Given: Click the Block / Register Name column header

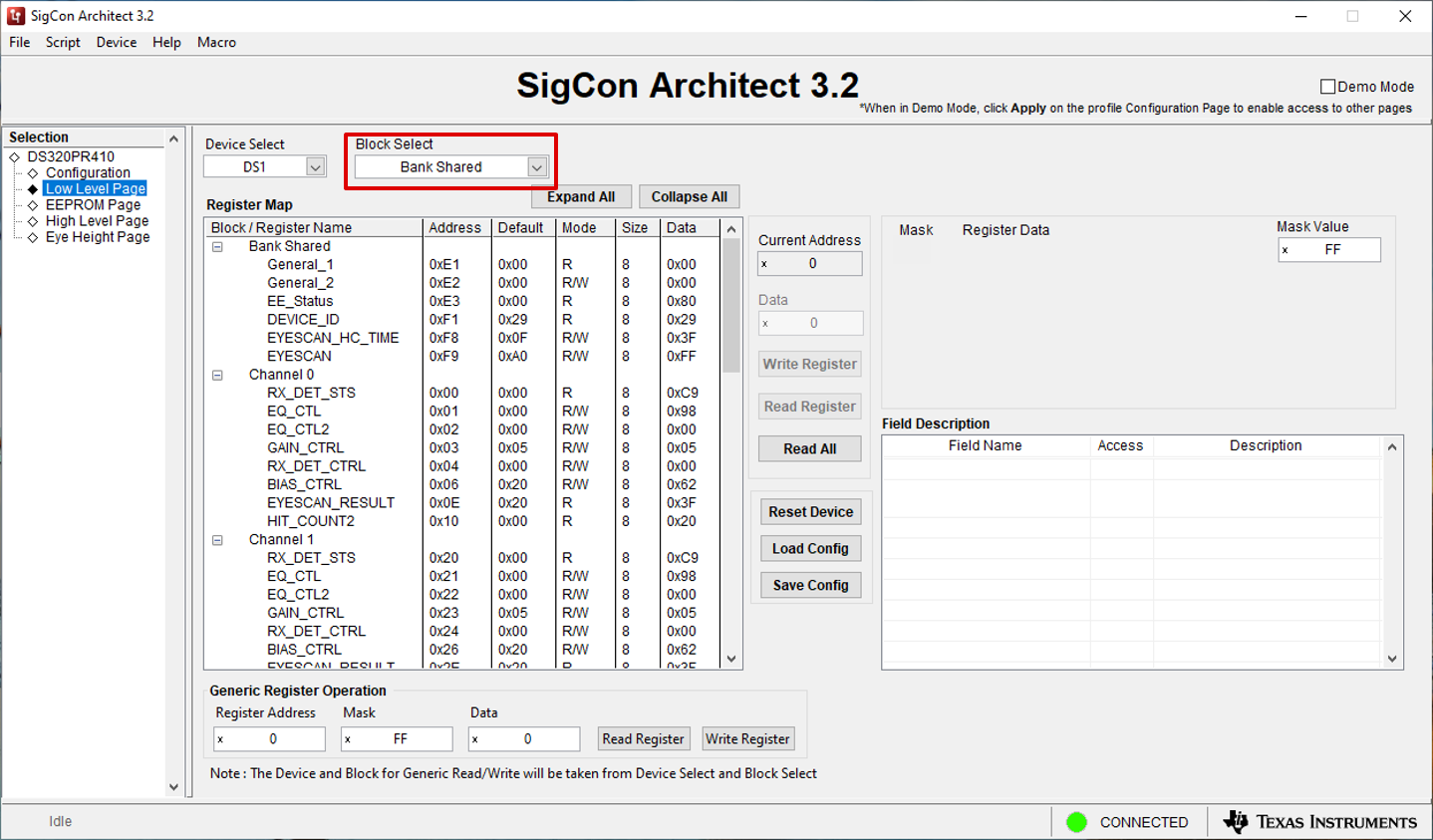Looking at the screenshot, I should pos(314,228).
